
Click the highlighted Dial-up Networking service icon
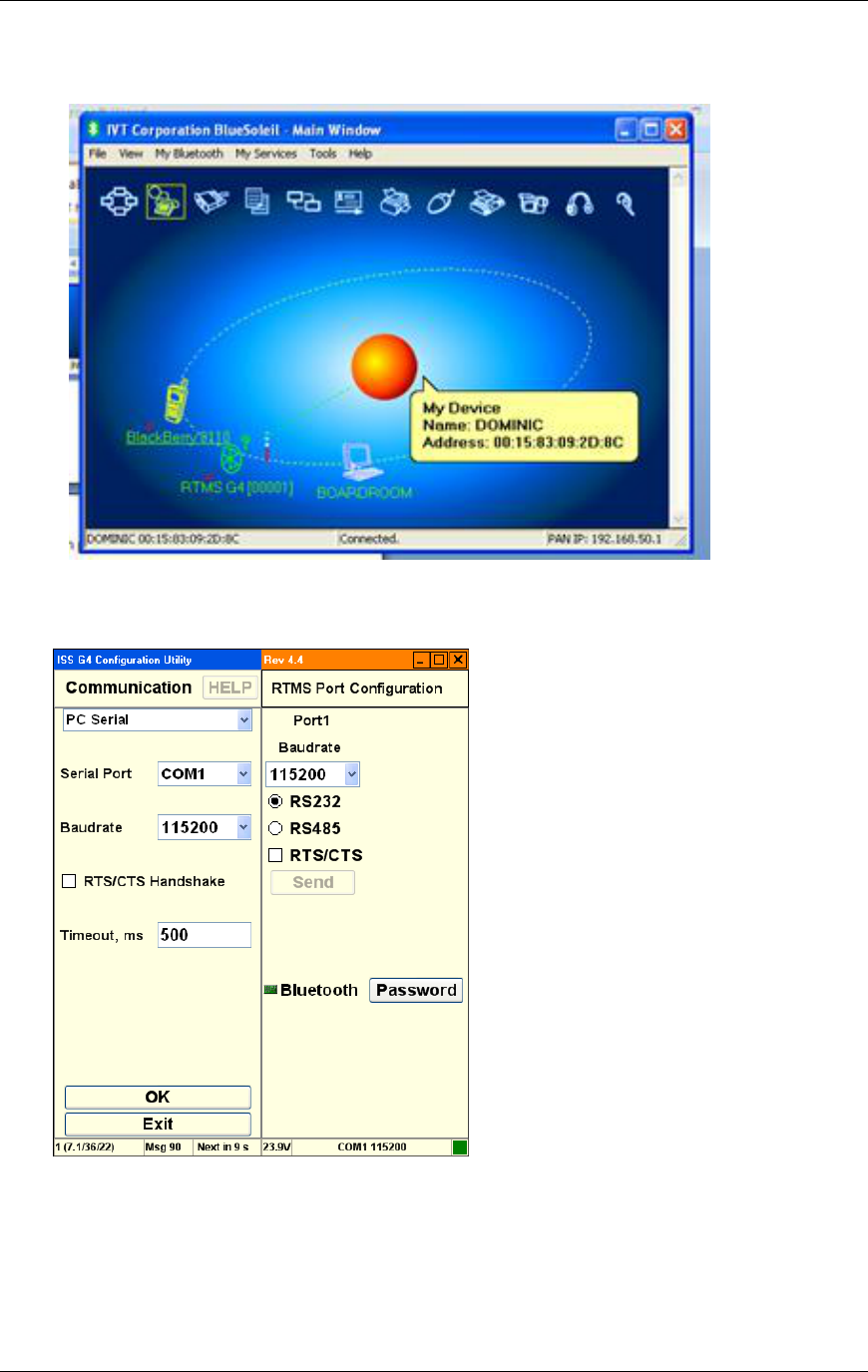point(166,202)
